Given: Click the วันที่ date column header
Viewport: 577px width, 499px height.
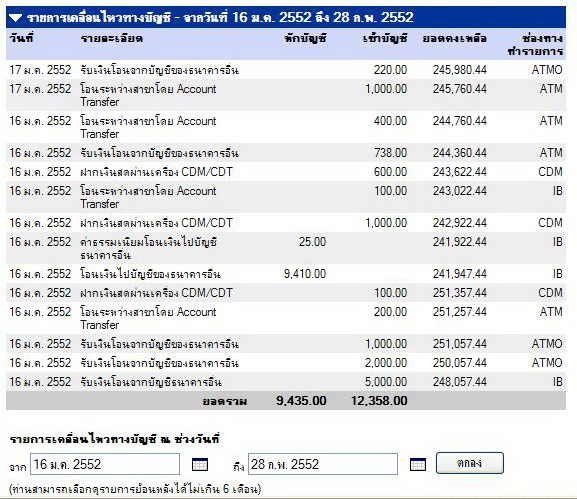Looking at the screenshot, I should tap(21, 38).
